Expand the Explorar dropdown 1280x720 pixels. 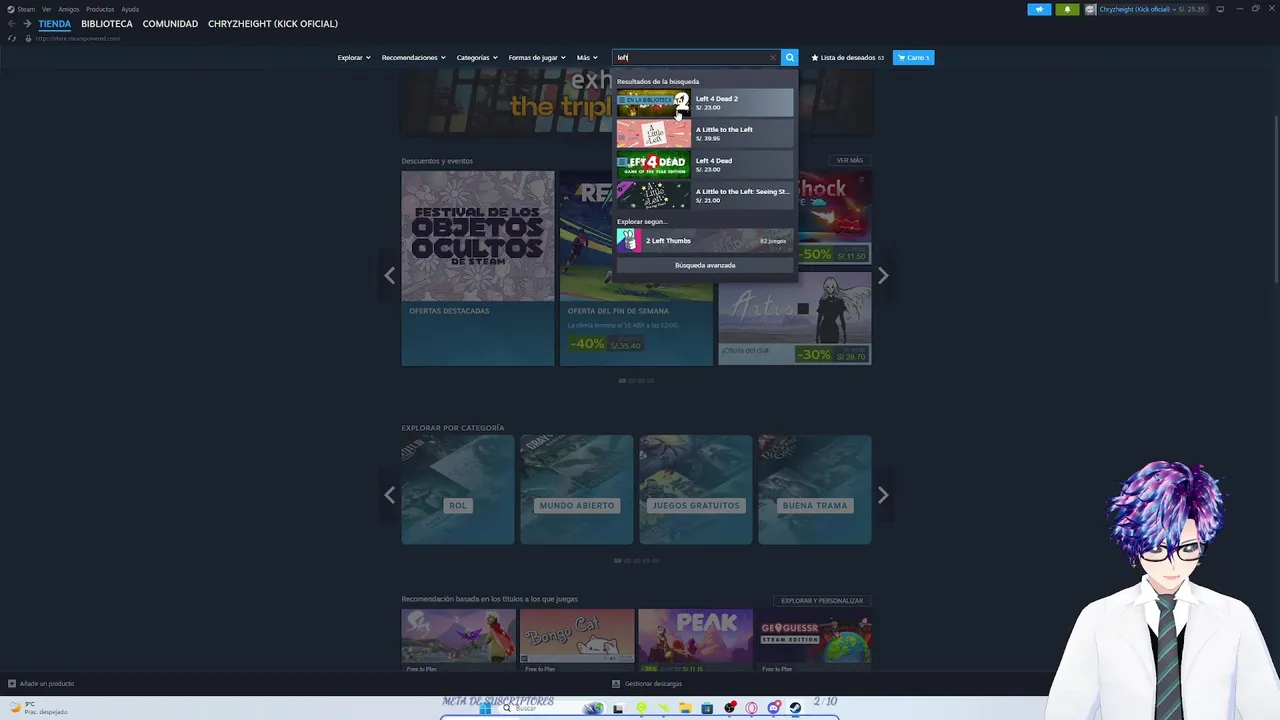pyautogui.click(x=354, y=57)
